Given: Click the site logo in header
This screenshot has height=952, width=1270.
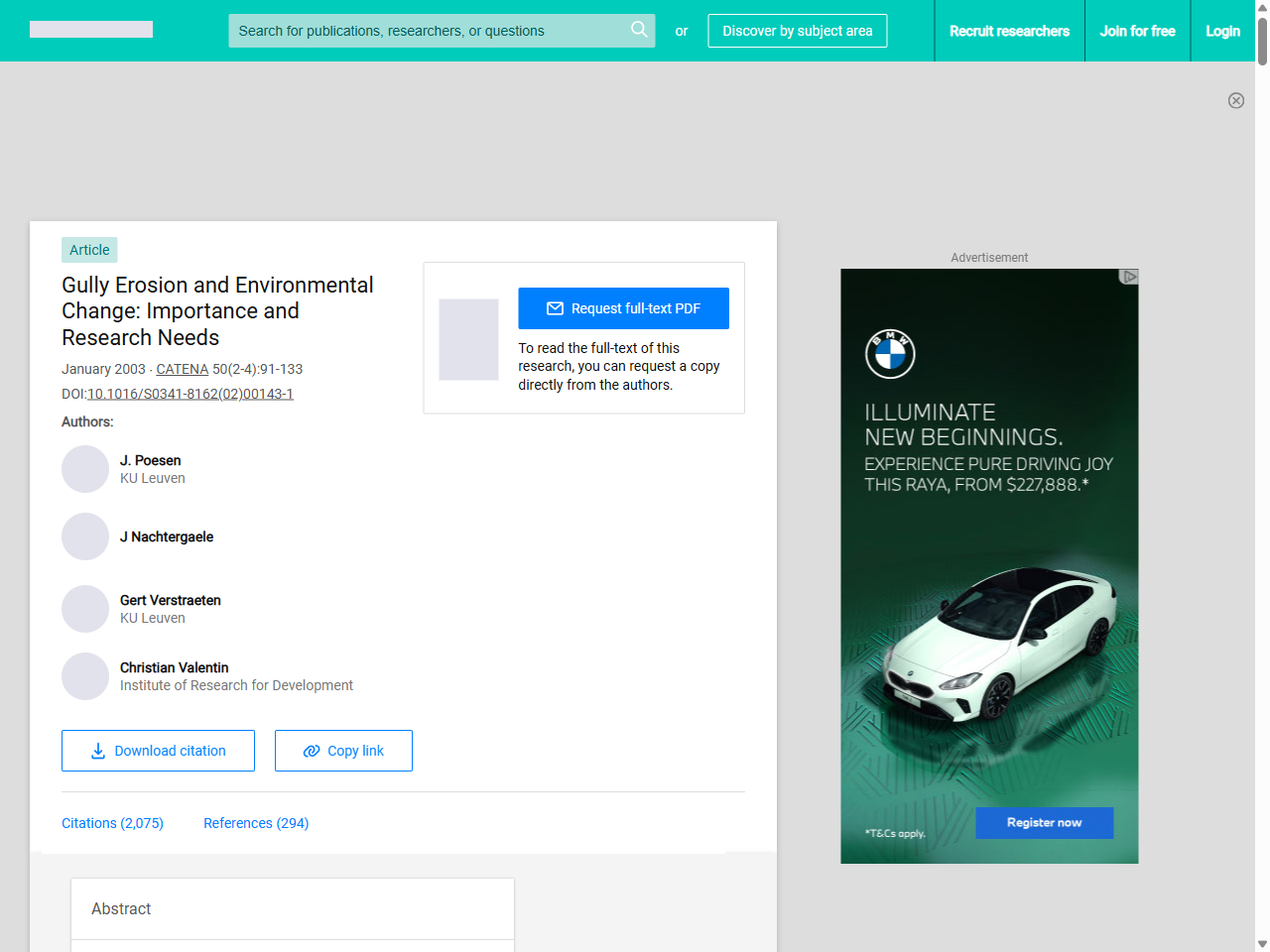Looking at the screenshot, I should [x=91, y=30].
